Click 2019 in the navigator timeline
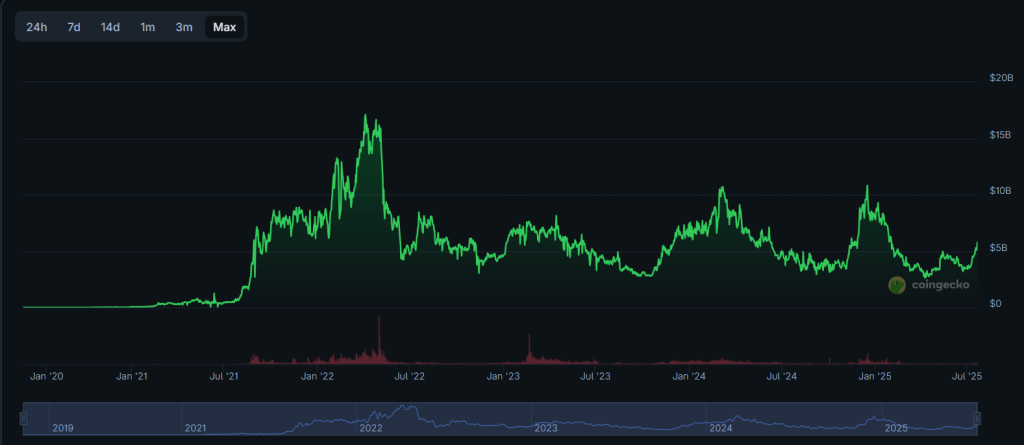This screenshot has width=1024, height=445. (x=63, y=428)
